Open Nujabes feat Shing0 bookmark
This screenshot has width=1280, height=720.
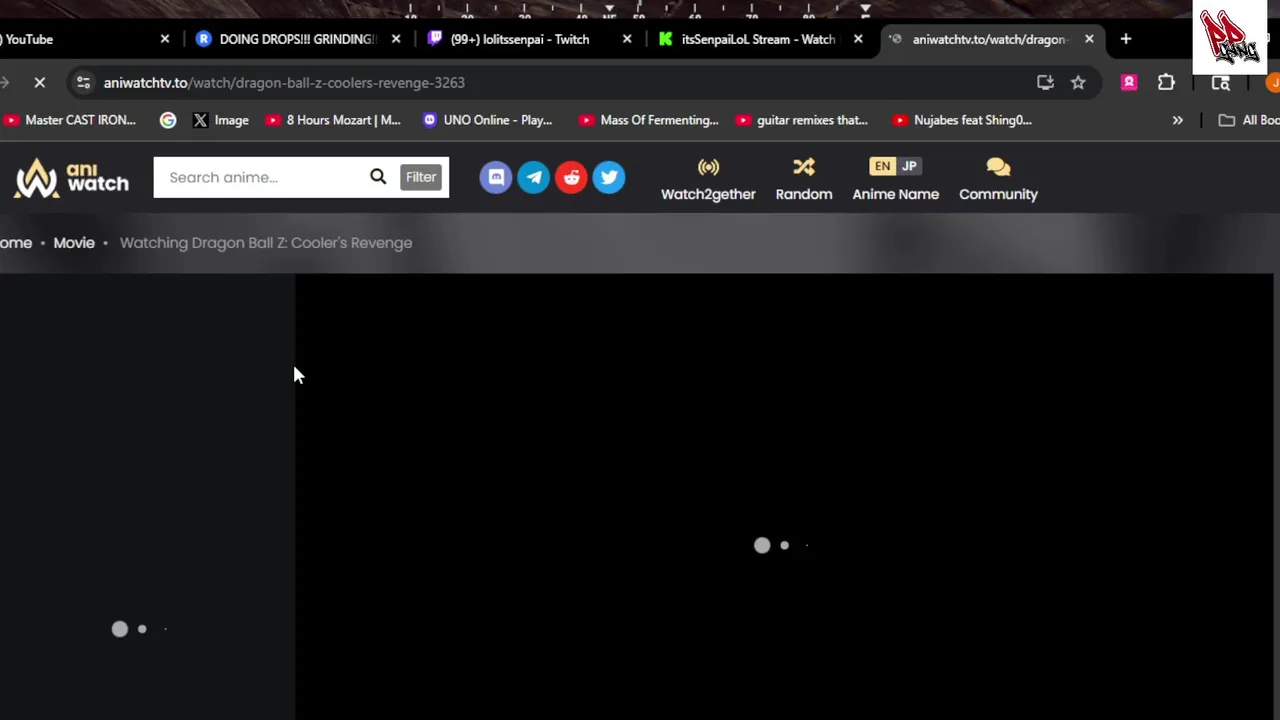tap(962, 120)
